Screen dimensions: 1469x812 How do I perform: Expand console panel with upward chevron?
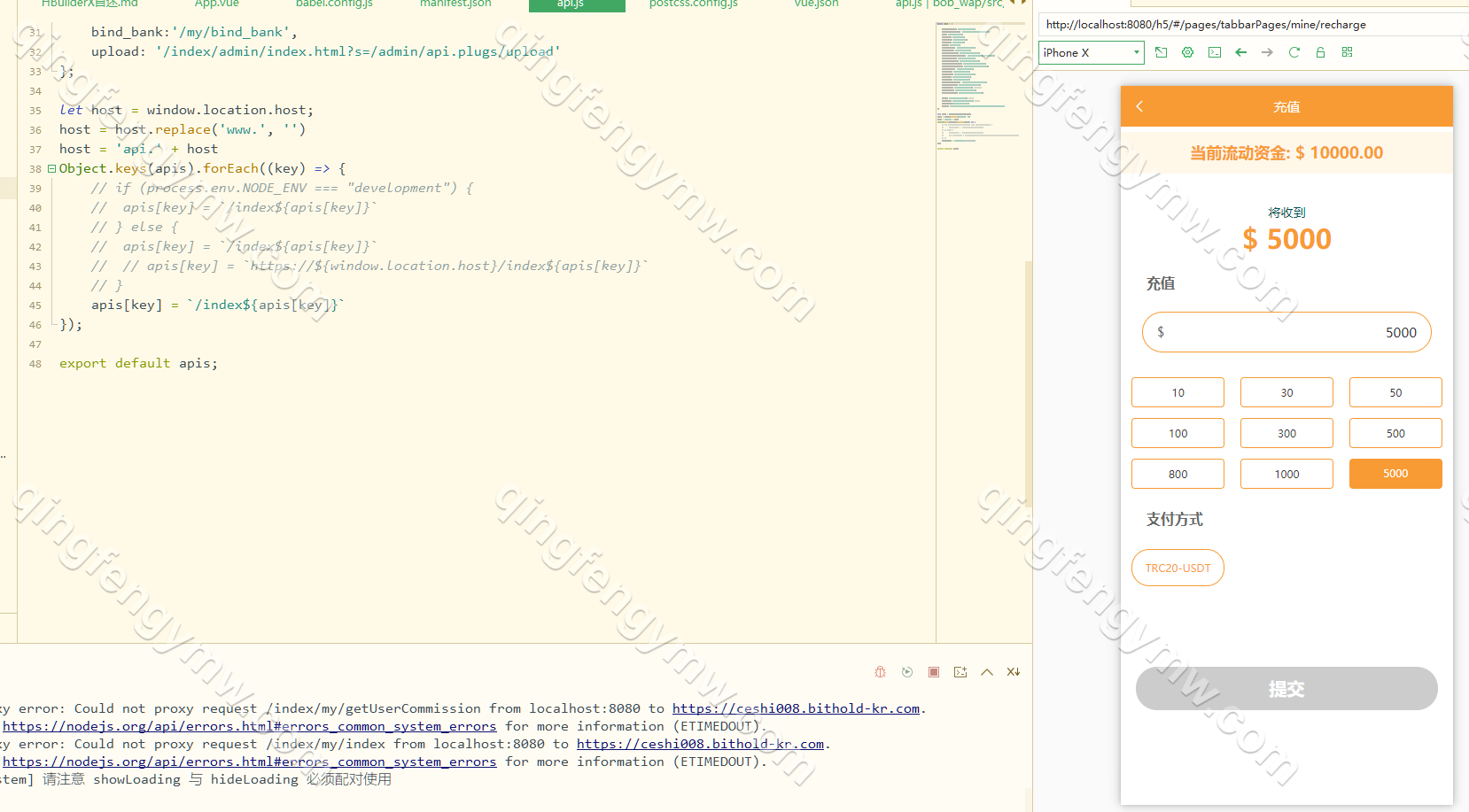pos(987,672)
